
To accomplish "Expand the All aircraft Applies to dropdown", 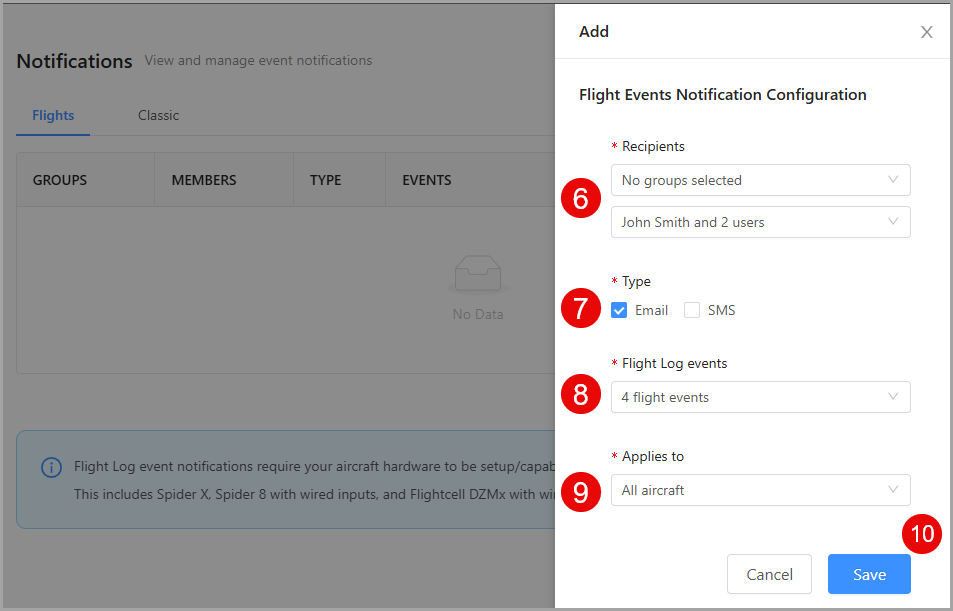I will [760, 490].
